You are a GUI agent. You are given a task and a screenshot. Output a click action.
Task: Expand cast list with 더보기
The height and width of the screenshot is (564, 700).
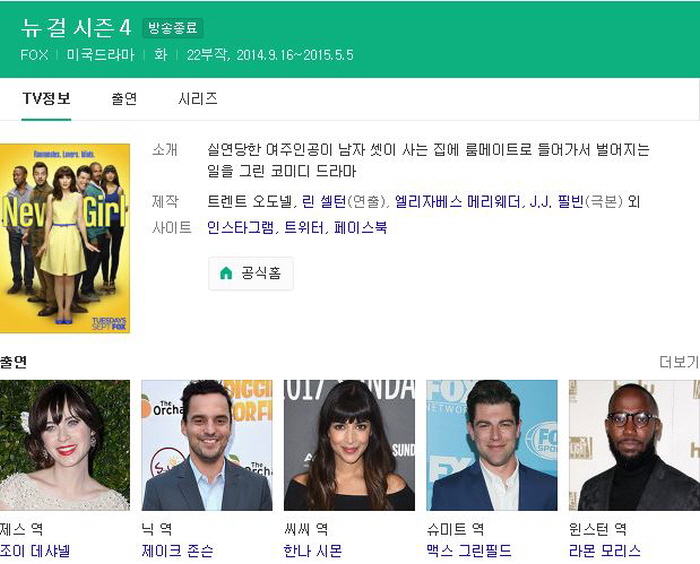tap(678, 362)
